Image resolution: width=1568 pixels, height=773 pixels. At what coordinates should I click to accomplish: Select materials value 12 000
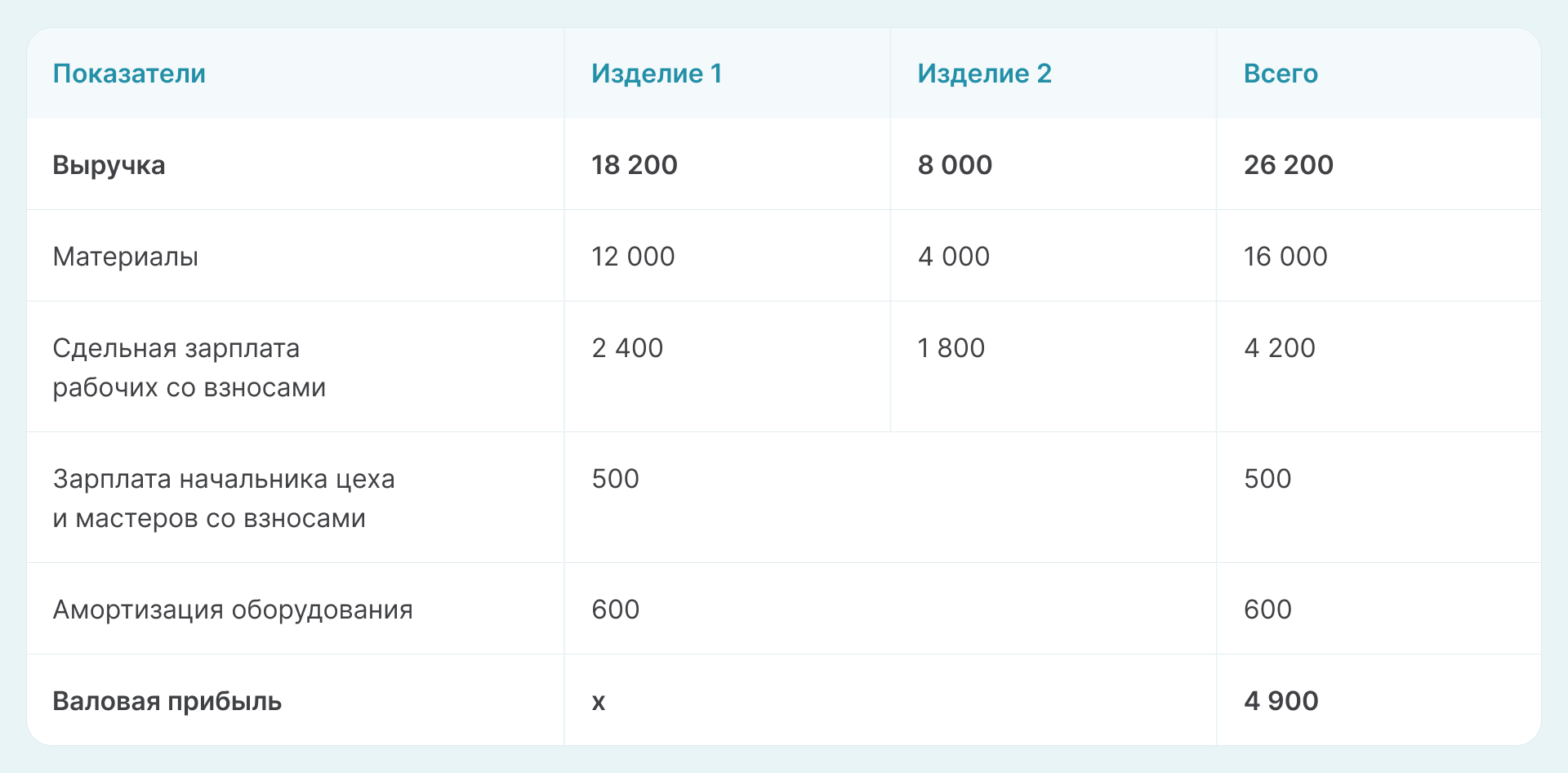[x=633, y=257]
